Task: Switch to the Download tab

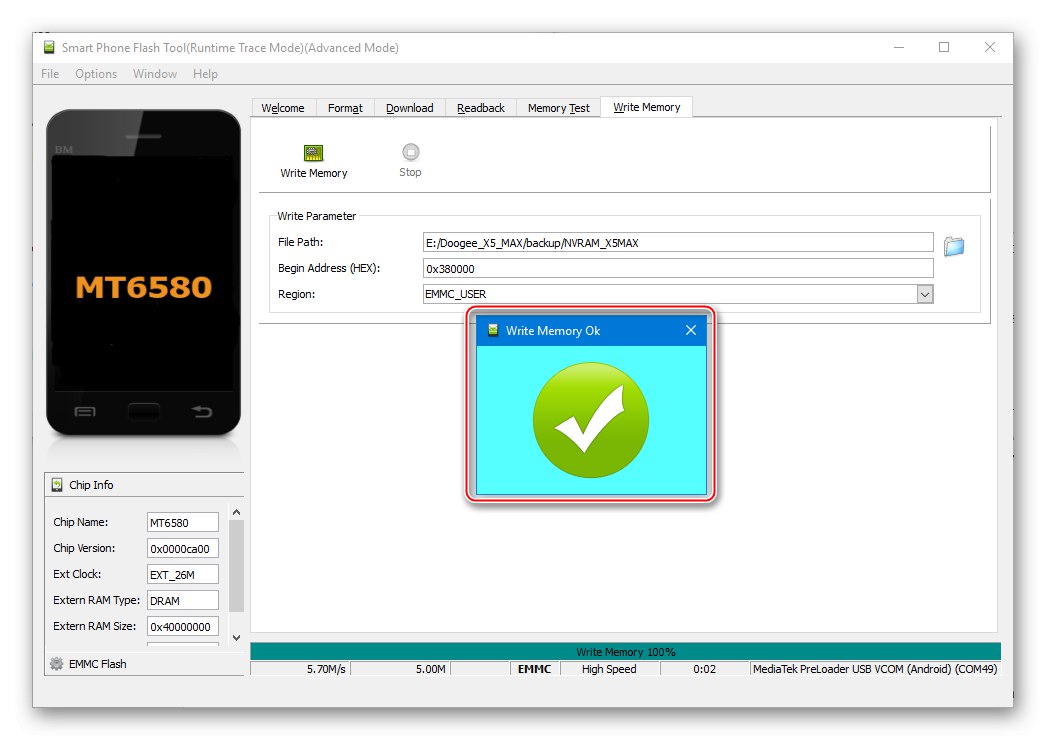Action: 409,107
